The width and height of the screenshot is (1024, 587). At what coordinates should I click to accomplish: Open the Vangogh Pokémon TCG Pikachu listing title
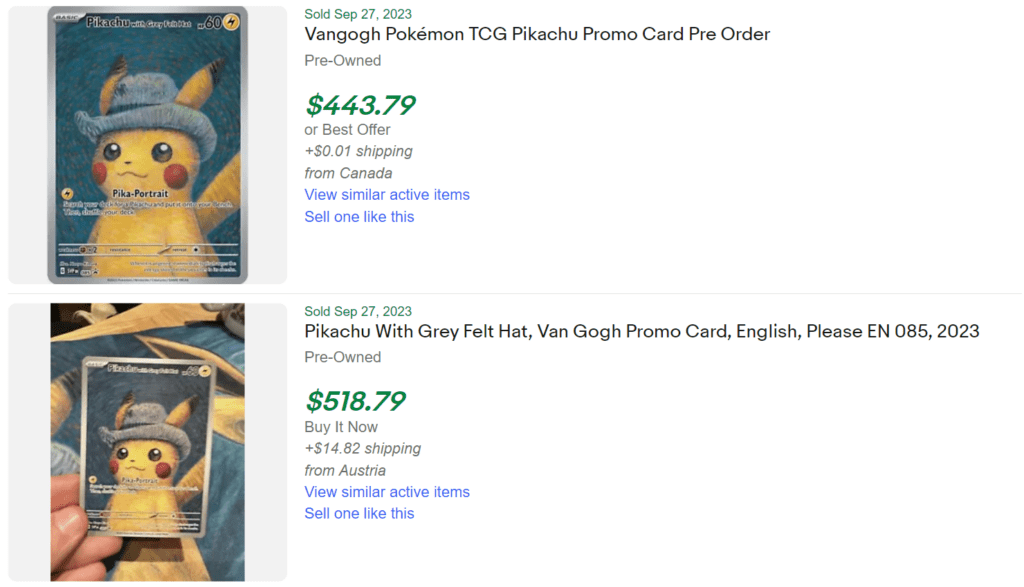click(x=537, y=34)
